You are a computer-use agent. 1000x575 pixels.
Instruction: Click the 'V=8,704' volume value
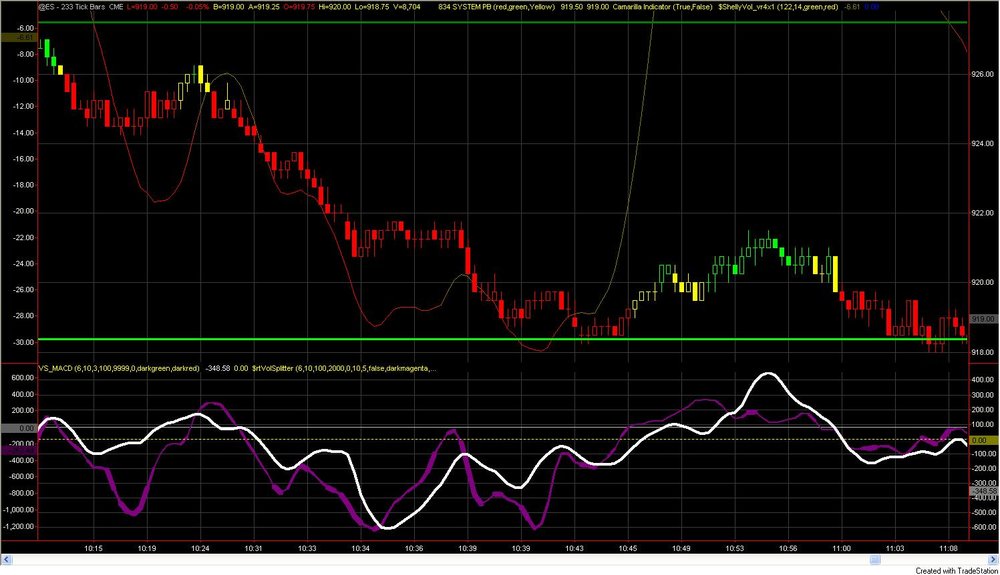[407, 7]
